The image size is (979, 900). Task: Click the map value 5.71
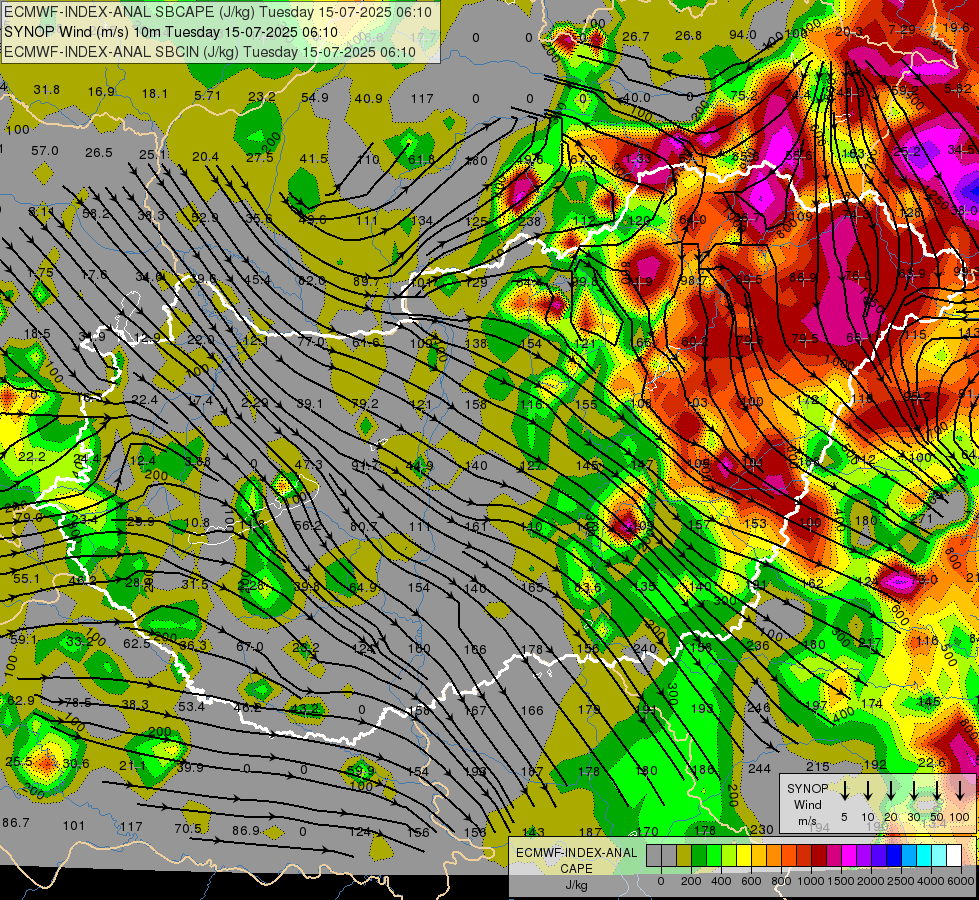[207, 96]
